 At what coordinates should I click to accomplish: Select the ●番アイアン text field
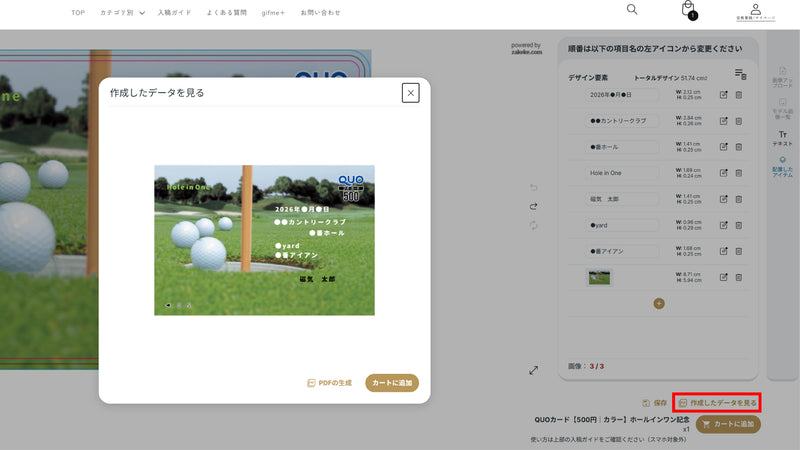pyautogui.click(x=622, y=251)
